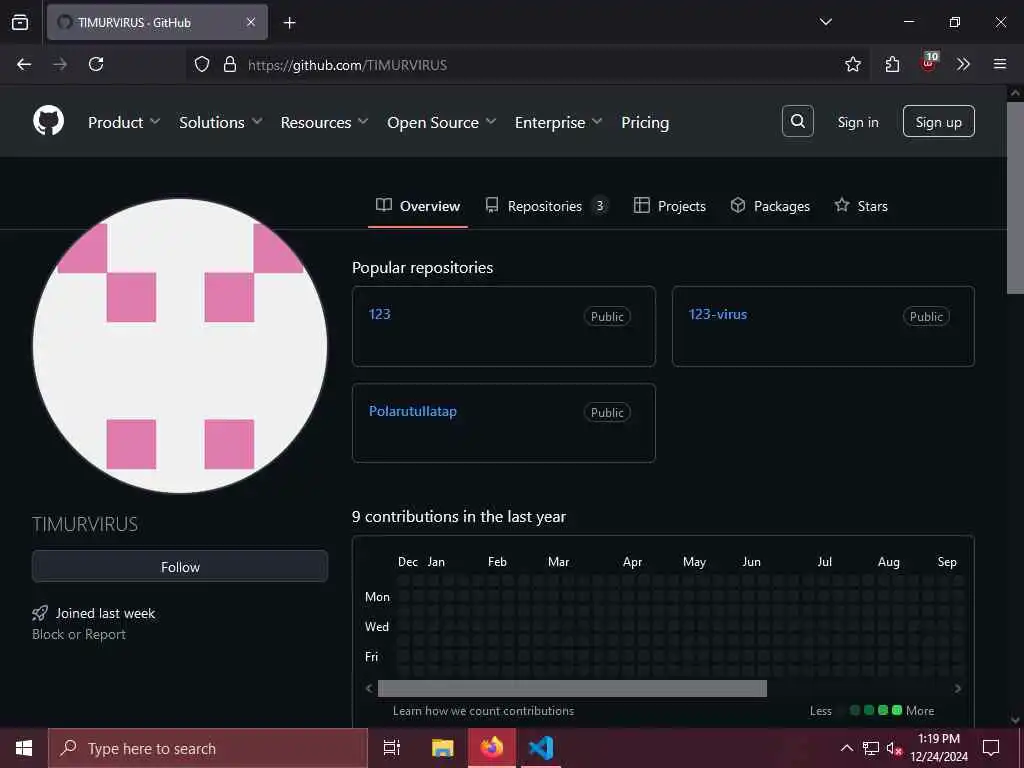Open the GitHub search magnifier button
The width and height of the screenshot is (1024, 768).
click(797, 121)
